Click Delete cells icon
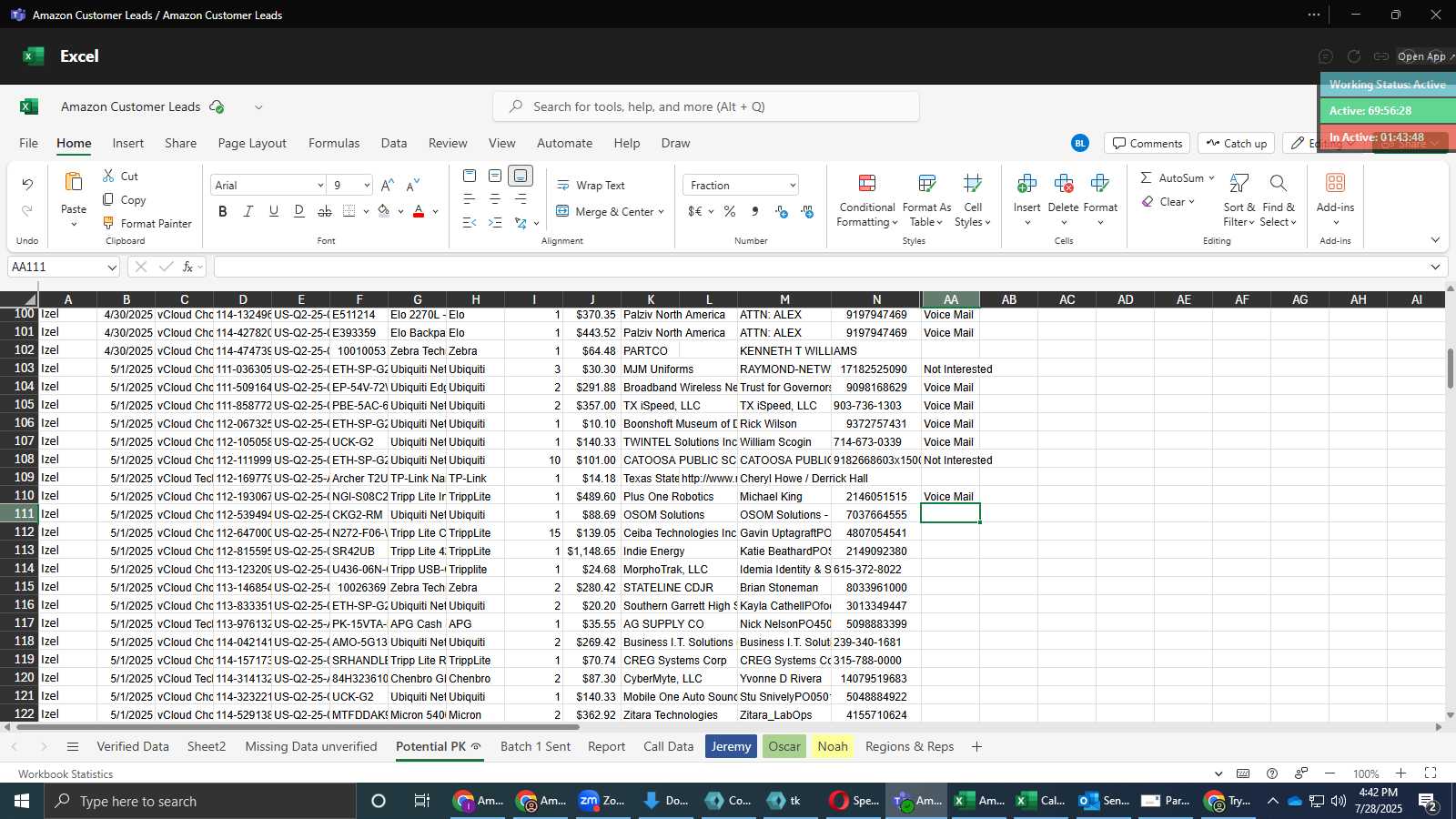This screenshot has height=819, width=1456. pyautogui.click(x=1063, y=184)
